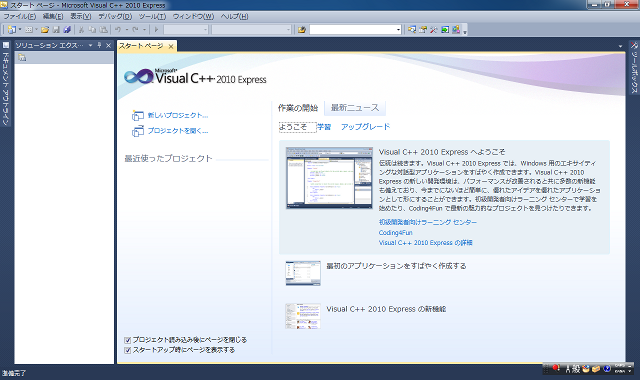This screenshot has width=640, height=380.
Task: Click thumbnail beside 最初のアプリケーション item
Action: pyautogui.click(x=303, y=273)
